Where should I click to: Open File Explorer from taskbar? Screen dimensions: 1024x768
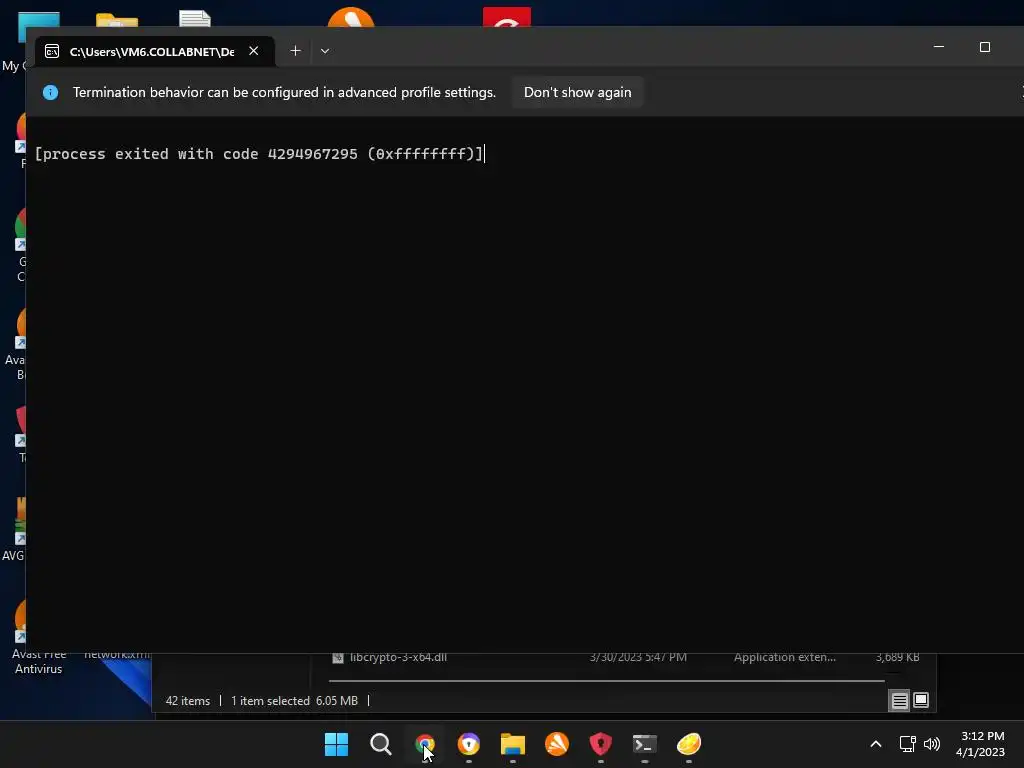(x=513, y=744)
